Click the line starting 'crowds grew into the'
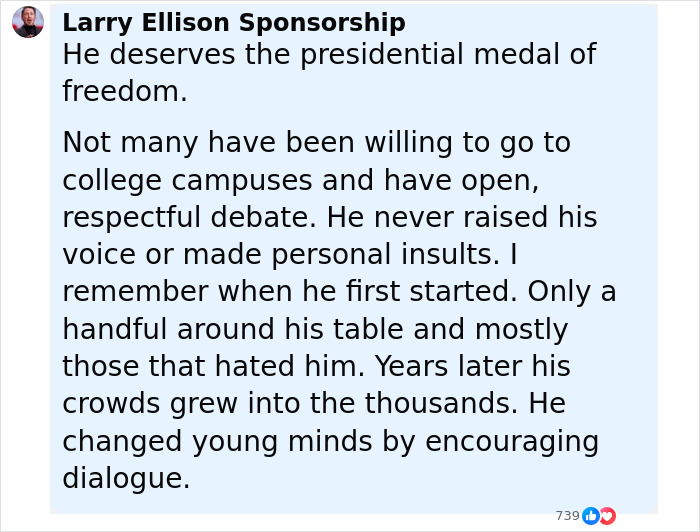The width and height of the screenshot is (700, 532). point(314,403)
